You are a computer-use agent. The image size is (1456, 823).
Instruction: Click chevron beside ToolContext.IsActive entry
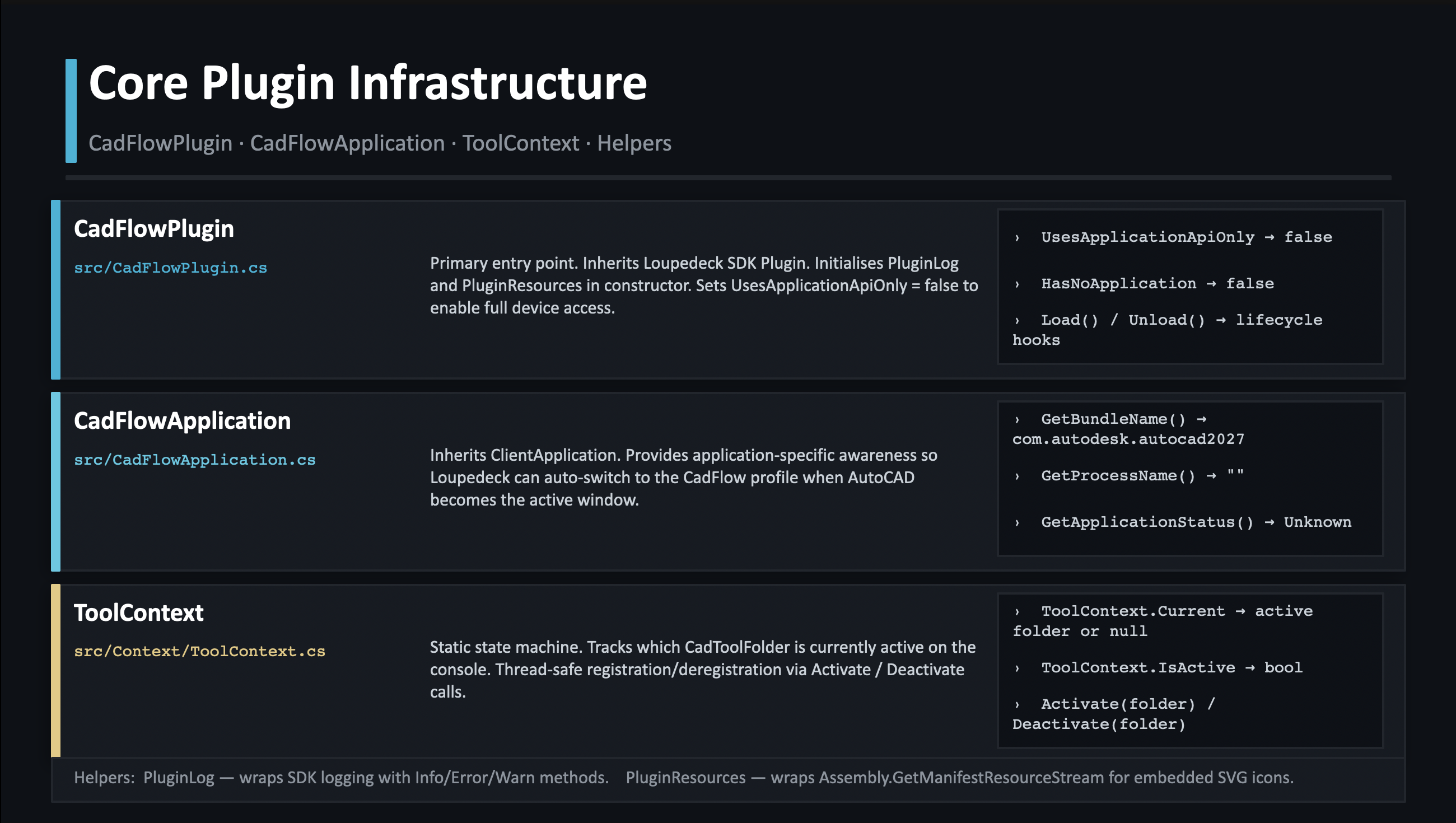1017,668
